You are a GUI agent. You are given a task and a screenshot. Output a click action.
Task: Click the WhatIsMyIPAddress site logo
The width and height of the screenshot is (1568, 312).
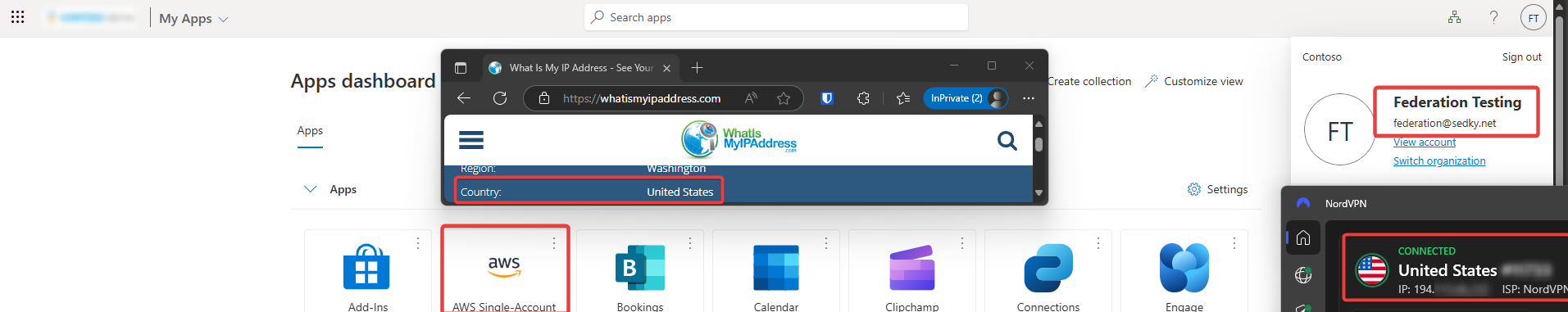(739, 139)
